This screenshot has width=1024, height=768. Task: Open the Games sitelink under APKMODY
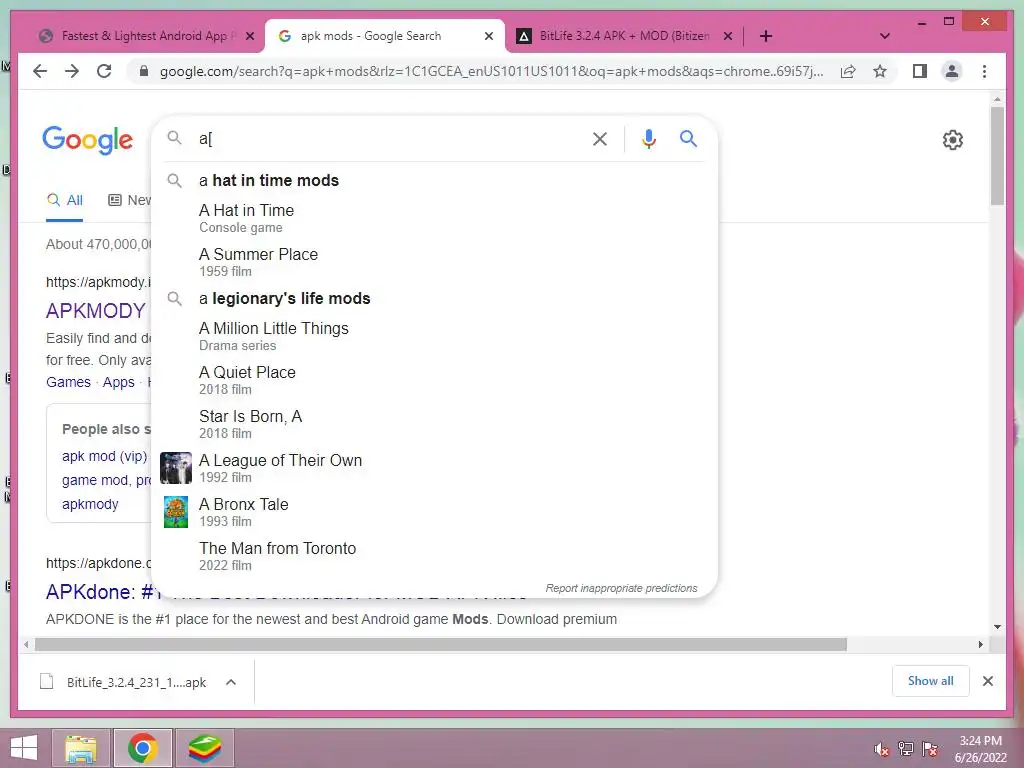click(68, 382)
